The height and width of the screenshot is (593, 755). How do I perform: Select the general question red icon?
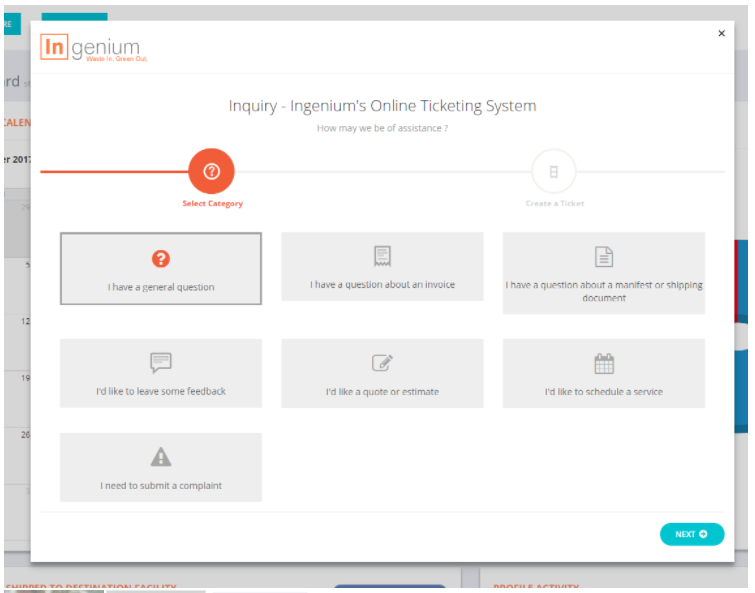click(x=161, y=259)
